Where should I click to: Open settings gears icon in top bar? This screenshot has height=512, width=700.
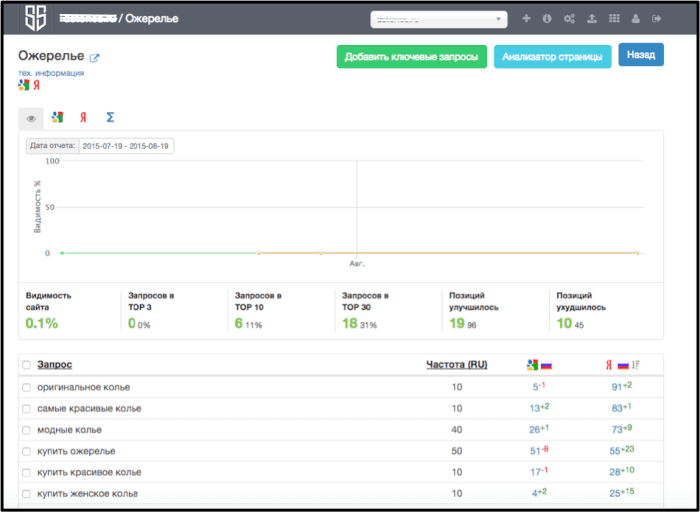[x=569, y=18]
